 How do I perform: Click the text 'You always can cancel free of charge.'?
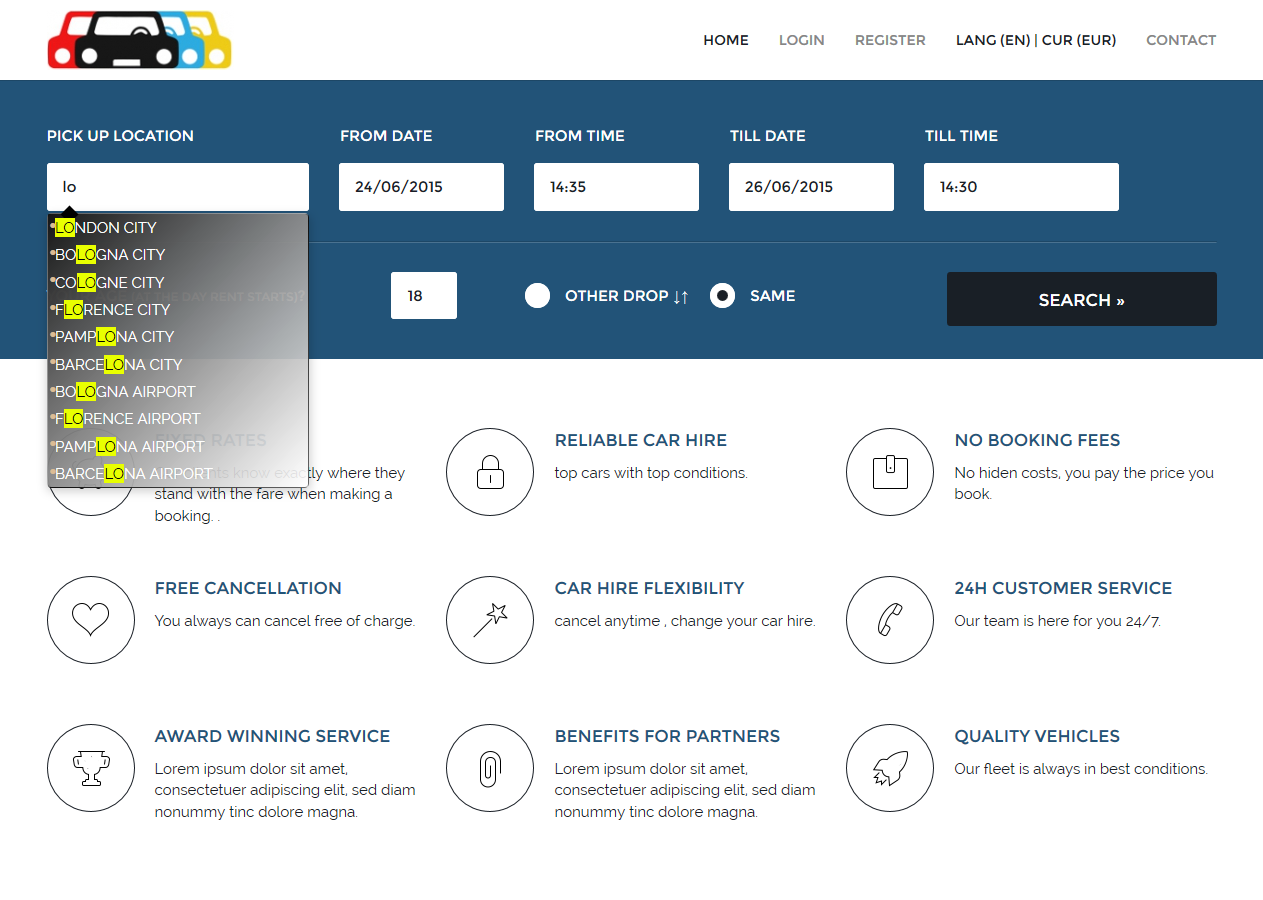[285, 621]
